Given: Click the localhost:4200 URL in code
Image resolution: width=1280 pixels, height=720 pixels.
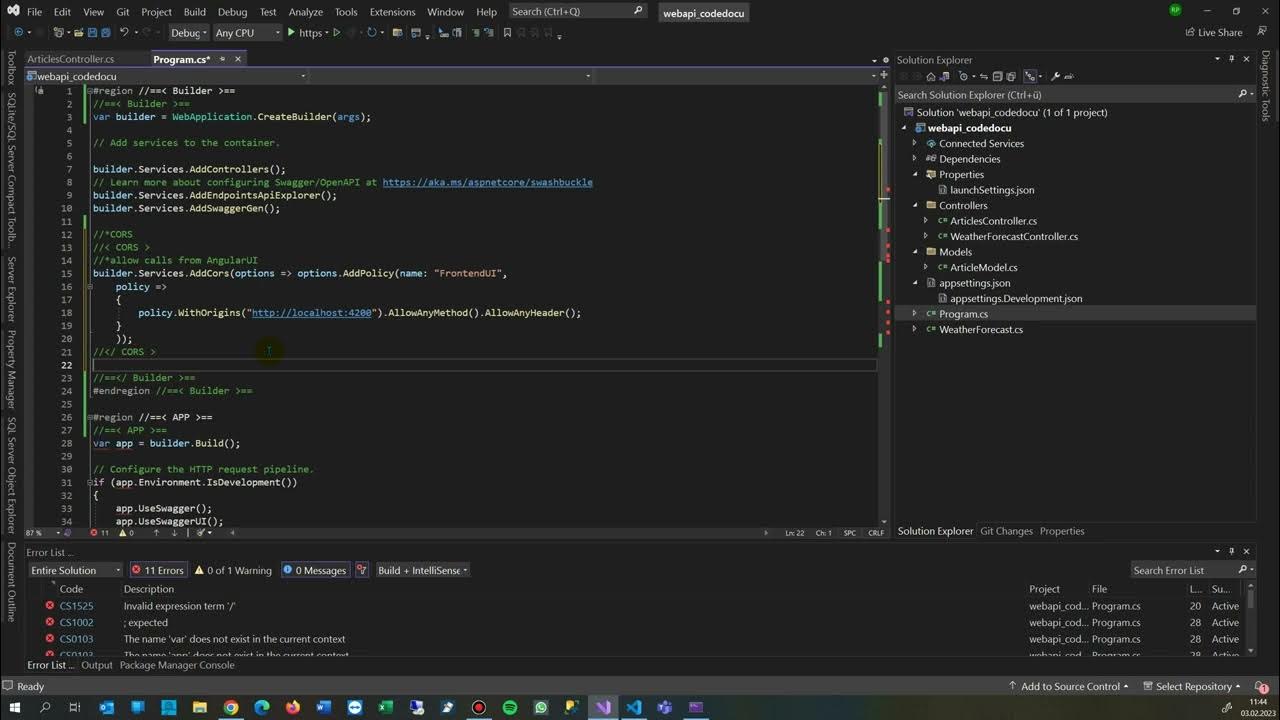Looking at the screenshot, I should [x=312, y=313].
